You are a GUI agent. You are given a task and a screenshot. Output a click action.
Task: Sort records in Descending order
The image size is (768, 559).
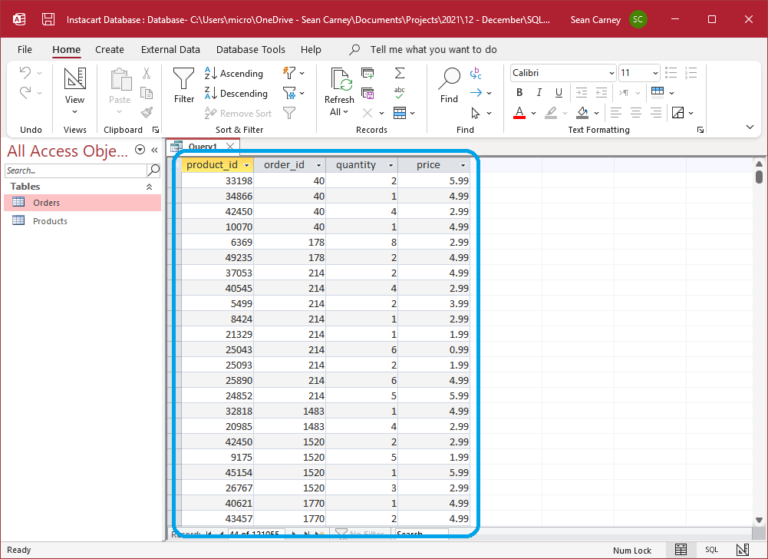pos(236,94)
